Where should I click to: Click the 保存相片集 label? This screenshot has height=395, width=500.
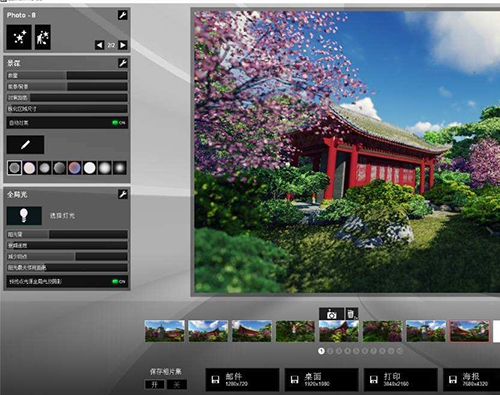pyautogui.click(x=165, y=372)
